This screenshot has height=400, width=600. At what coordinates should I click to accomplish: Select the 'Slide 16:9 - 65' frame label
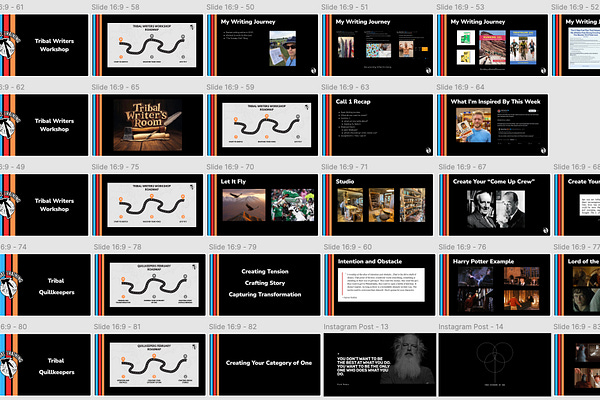click(x=115, y=87)
